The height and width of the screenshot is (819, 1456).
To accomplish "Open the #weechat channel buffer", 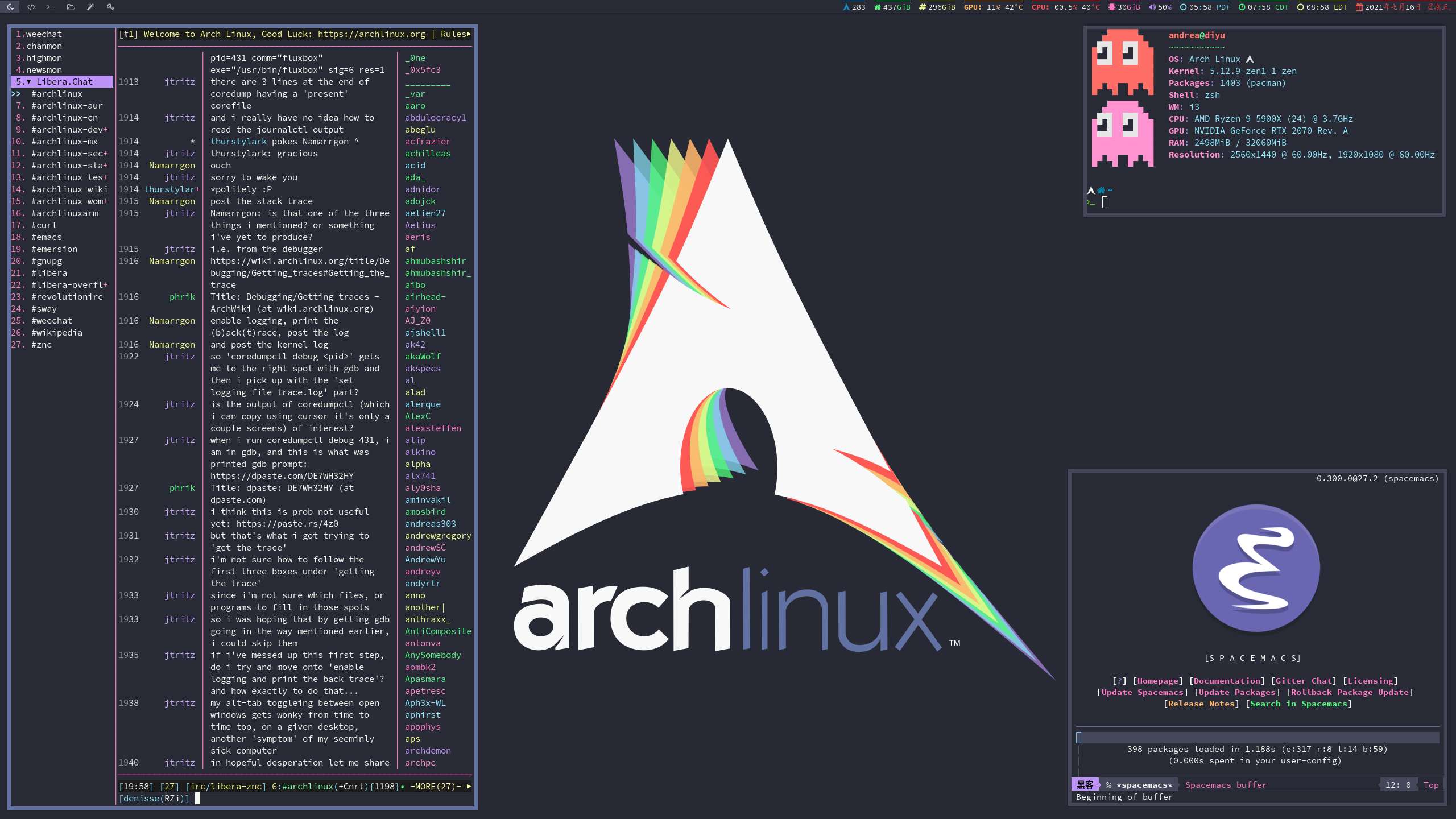I will click(x=52, y=321).
